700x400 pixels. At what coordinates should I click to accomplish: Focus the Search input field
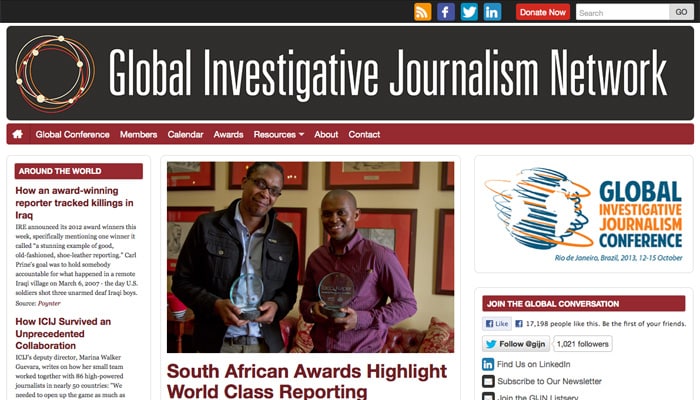(x=623, y=12)
